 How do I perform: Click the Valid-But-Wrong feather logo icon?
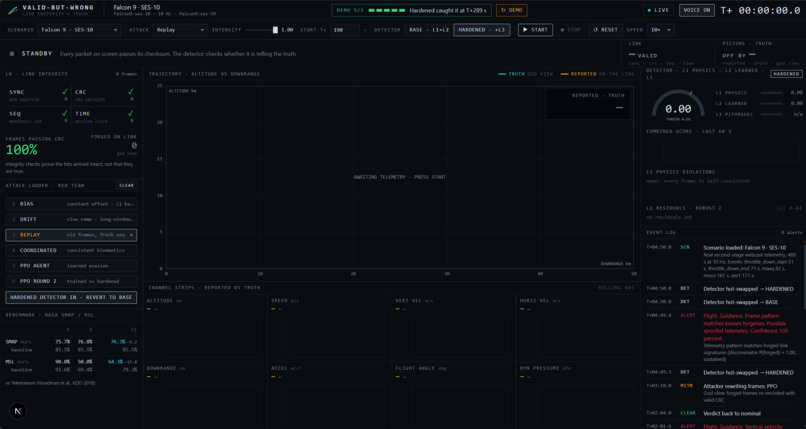[13, 10]
